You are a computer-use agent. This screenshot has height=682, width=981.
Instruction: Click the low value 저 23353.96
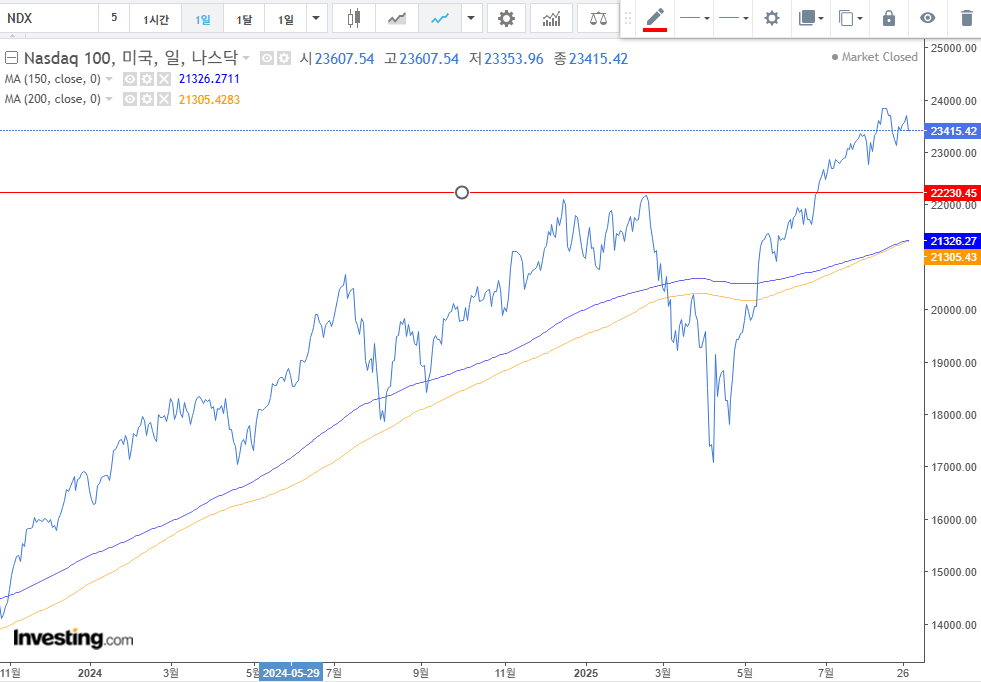point(506,59)
